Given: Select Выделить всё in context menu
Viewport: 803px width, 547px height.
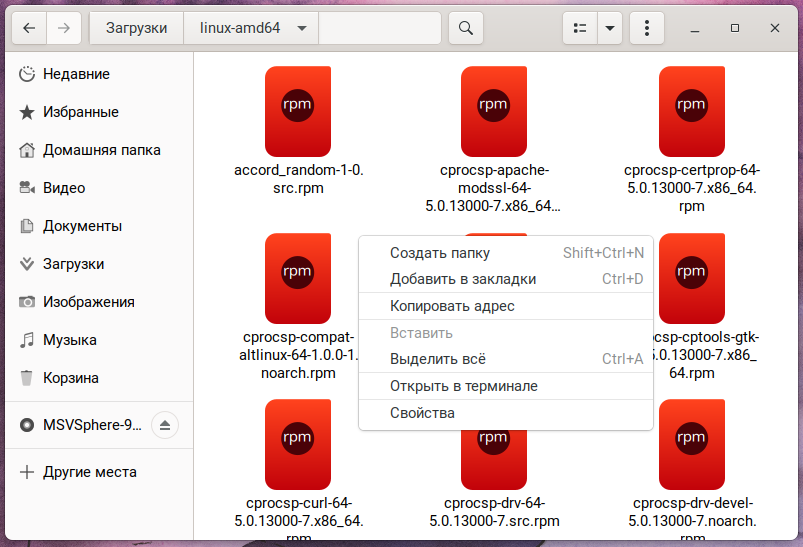Looking at the screenshot, I should 438,359.
